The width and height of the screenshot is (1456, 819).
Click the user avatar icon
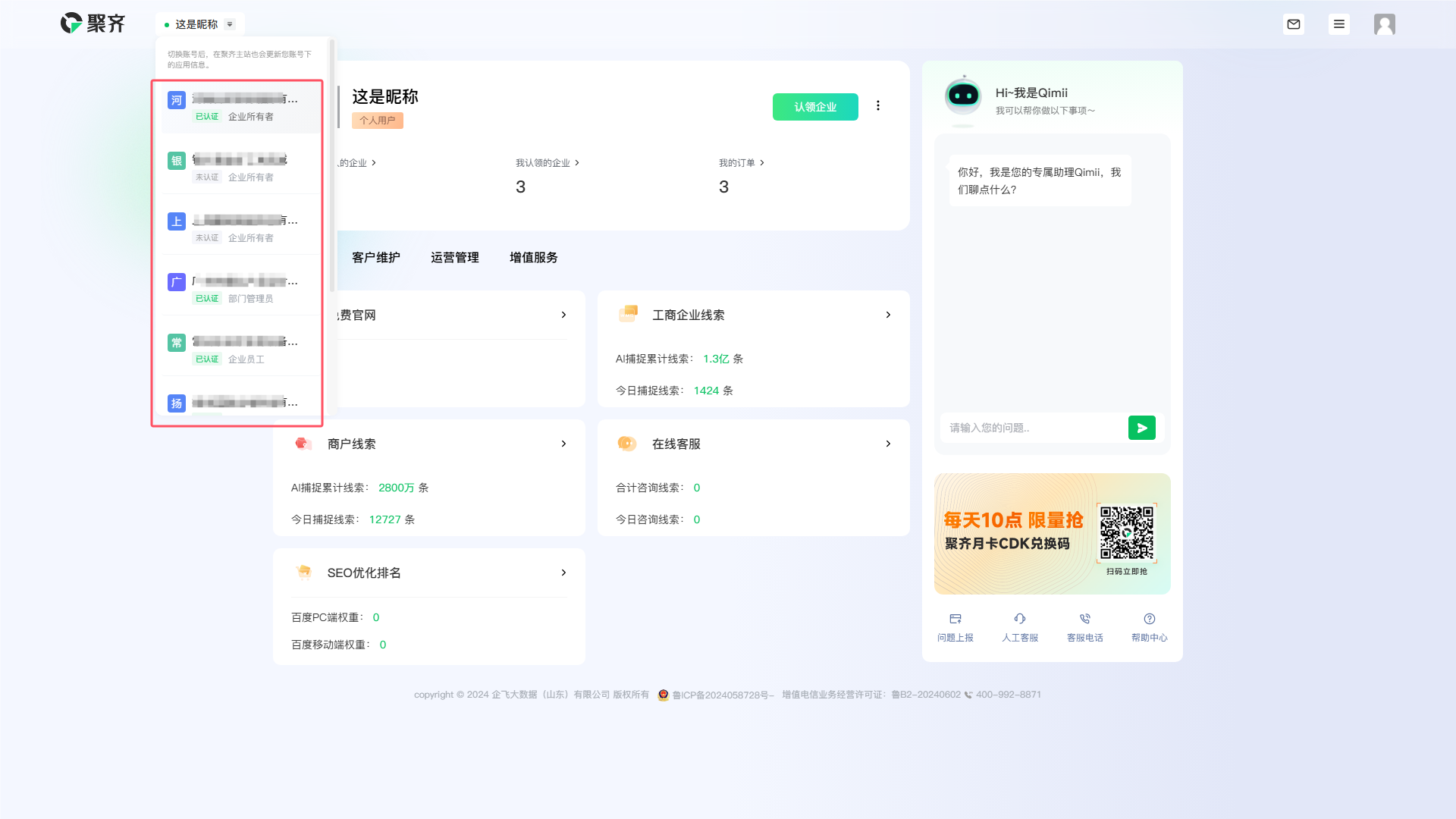1385,24
